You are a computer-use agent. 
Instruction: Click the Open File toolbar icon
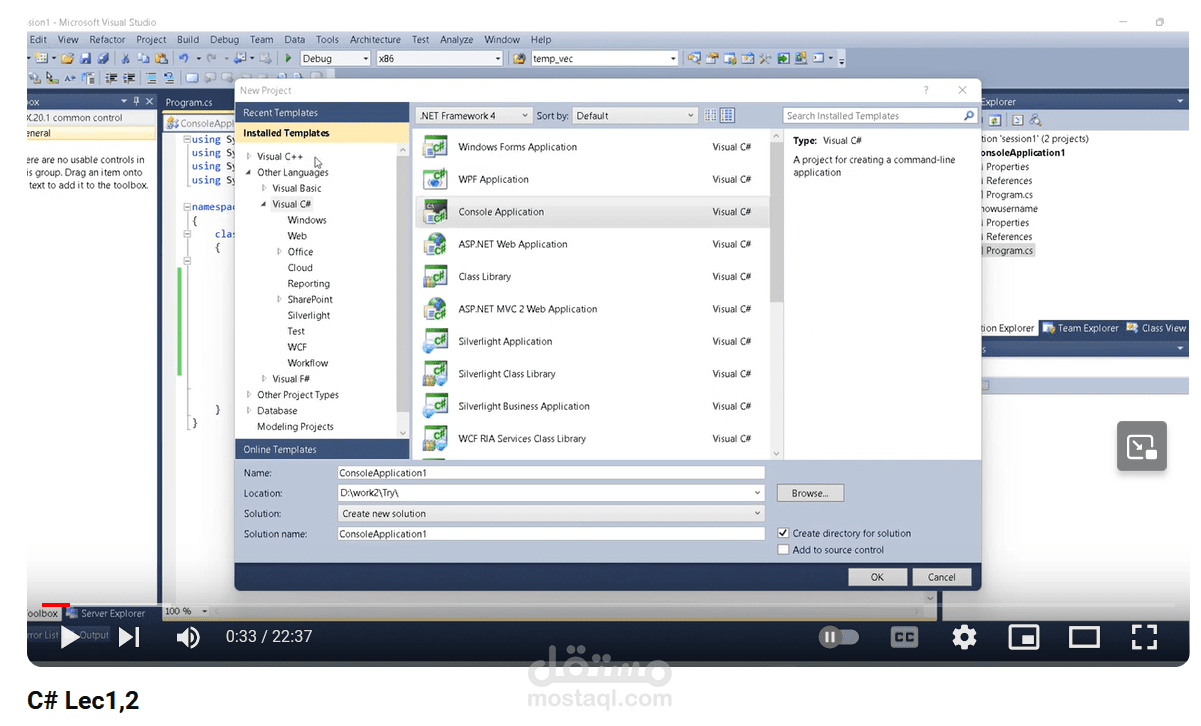tap(67, 58)
